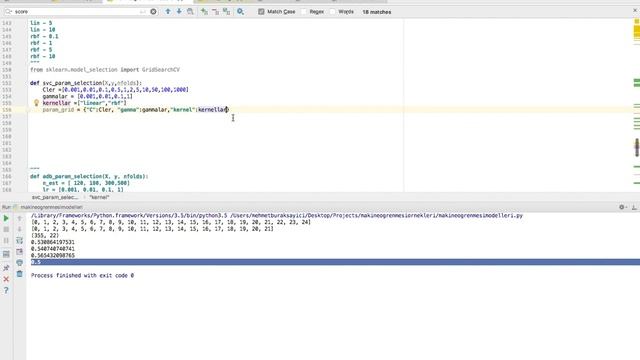Click output line 0.540740740741

(x=53, y=249)
